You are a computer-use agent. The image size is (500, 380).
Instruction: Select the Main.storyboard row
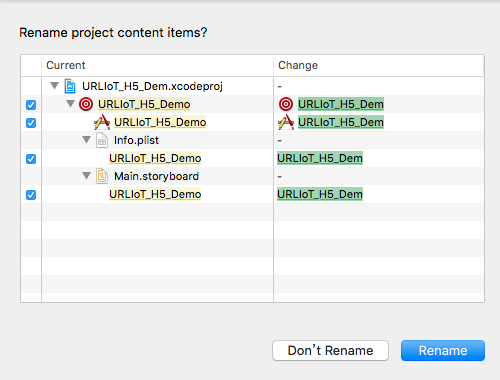(252, 176)
